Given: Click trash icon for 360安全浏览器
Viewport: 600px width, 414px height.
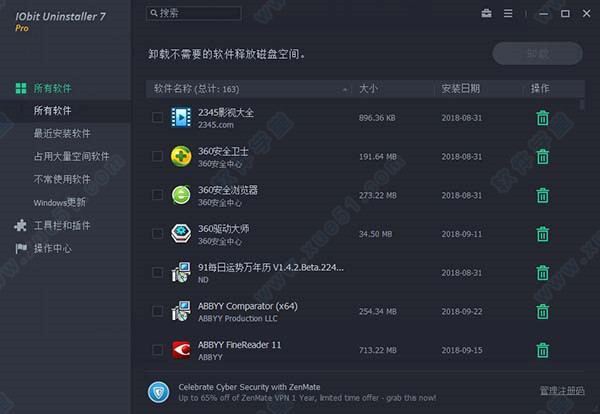Looking at the screenshot, I should pyautogui.click(x=542, y=195).
